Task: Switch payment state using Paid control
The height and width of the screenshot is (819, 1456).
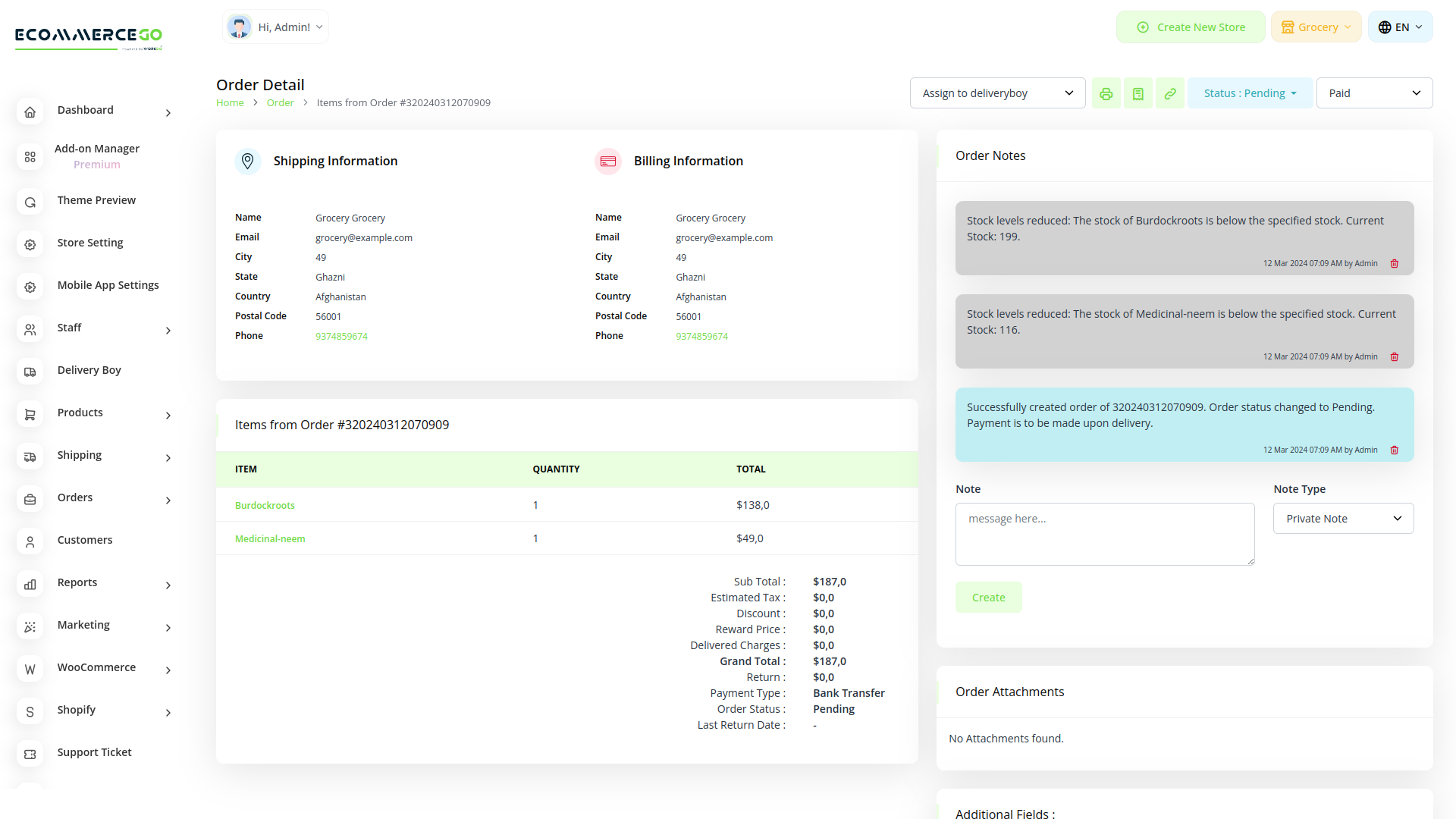Action: [x=1374, y=93]
